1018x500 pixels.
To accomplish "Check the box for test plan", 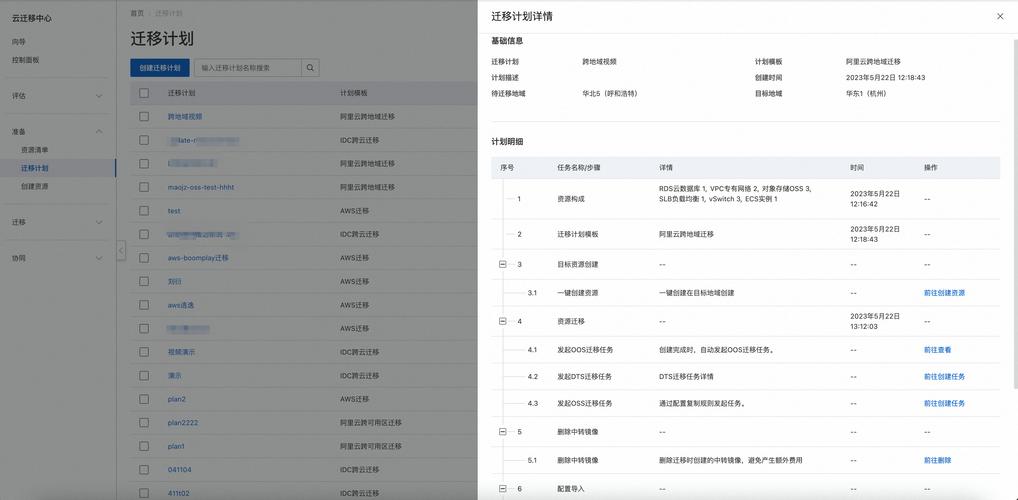I will click(x=144, y=211).
